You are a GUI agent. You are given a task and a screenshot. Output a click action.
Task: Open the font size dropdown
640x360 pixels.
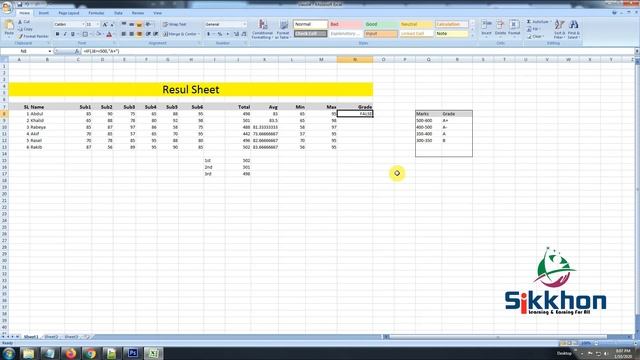97,24
